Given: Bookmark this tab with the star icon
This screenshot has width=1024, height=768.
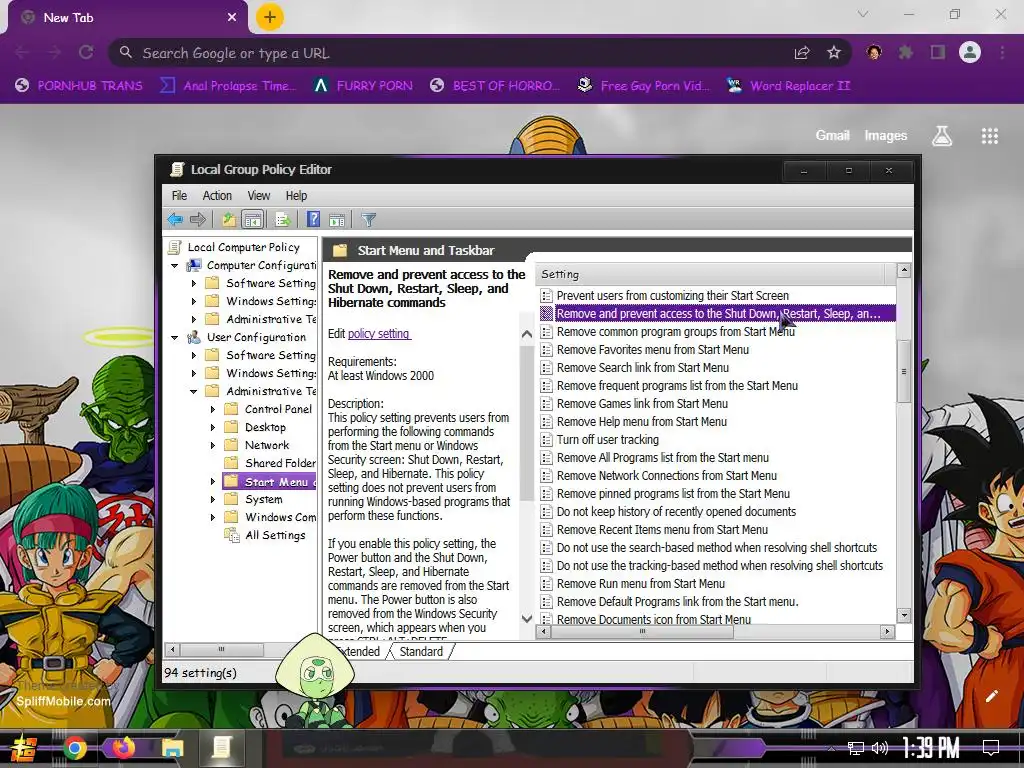Looking at the screenshot, I should tap(834, 53).
